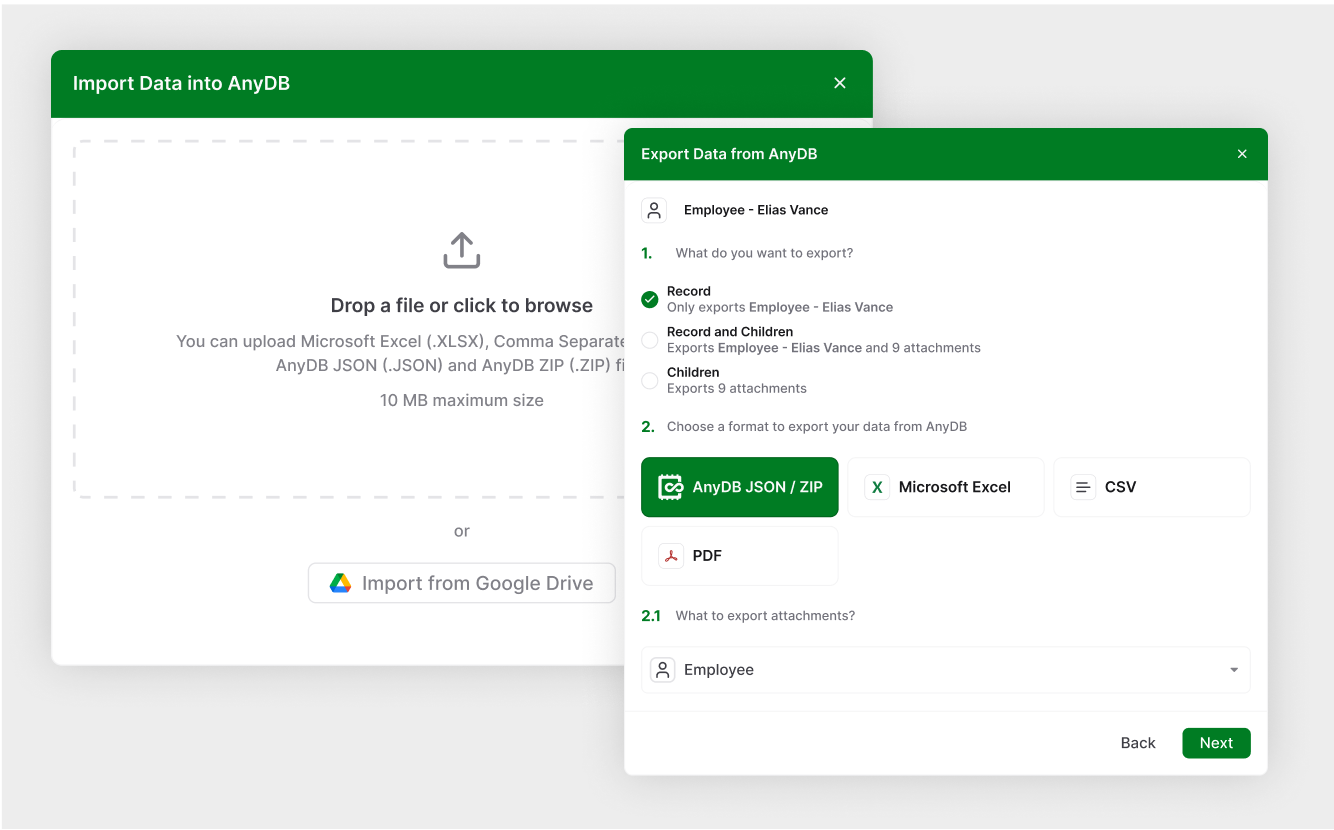
Task: Click the 'Import Data into AnyDB' title
Action: pos(181,83)
